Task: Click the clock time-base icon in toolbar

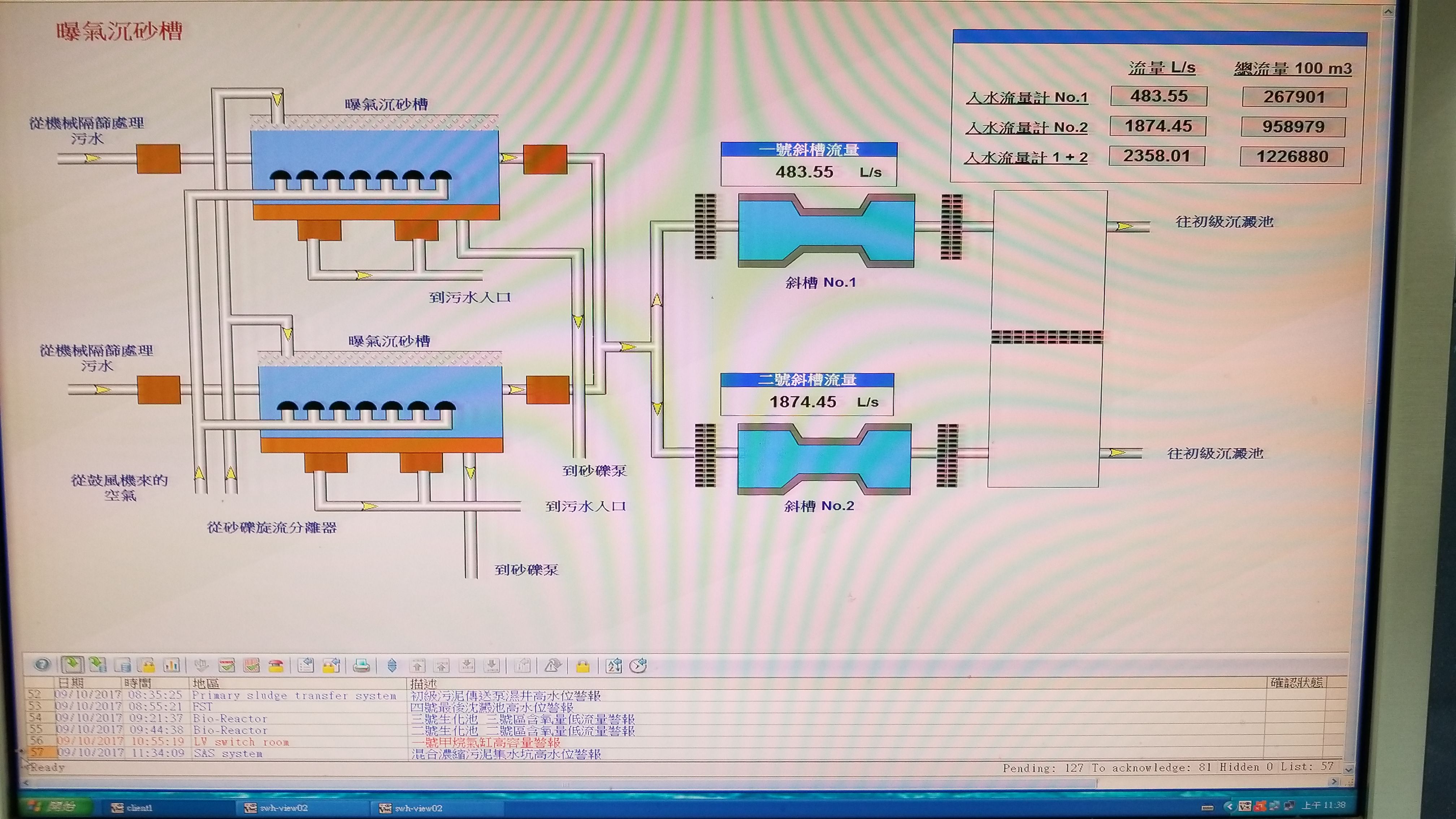Action: (x=639, y=665)
